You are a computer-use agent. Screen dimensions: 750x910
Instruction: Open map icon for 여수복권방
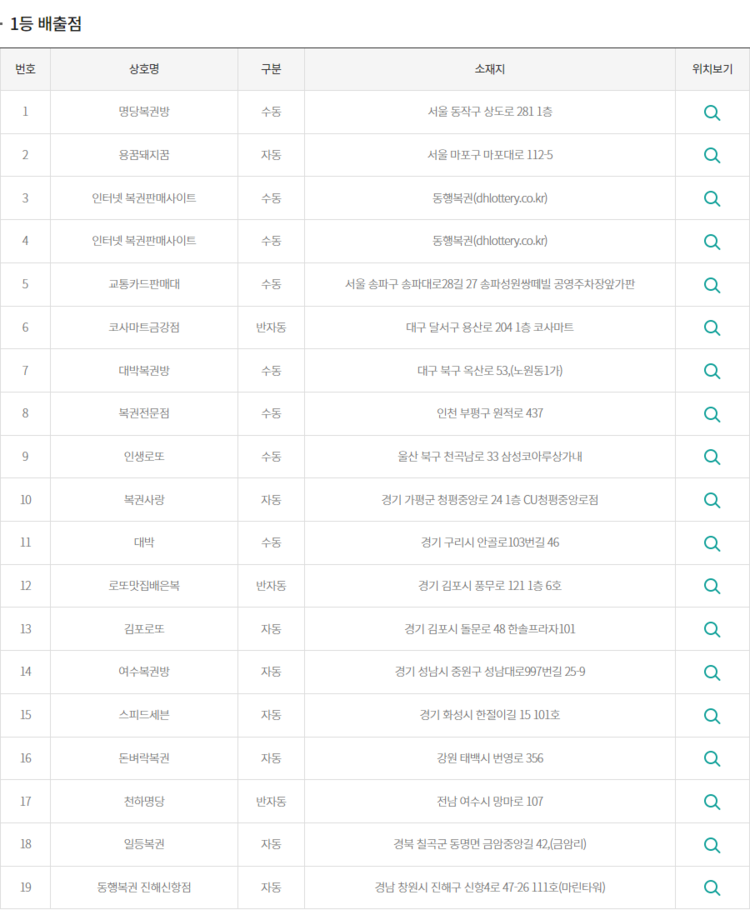[x=712, y=672]
